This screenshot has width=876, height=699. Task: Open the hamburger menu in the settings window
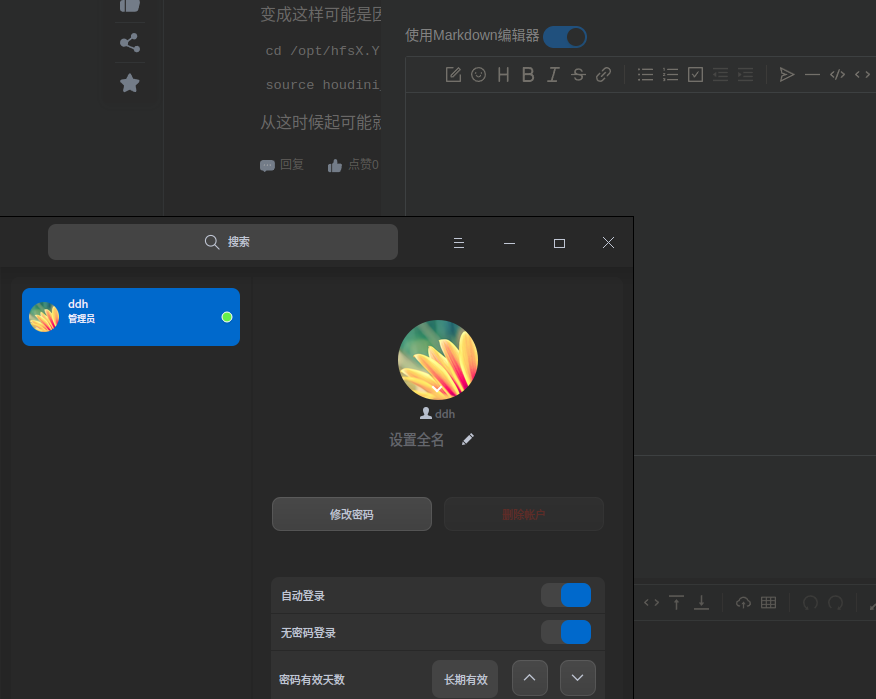pos(458,242)
